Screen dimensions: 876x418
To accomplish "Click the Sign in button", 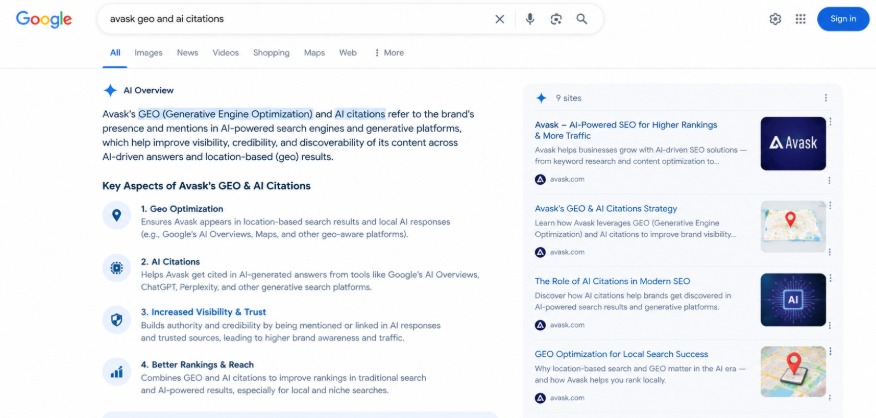I will (843, 19).
